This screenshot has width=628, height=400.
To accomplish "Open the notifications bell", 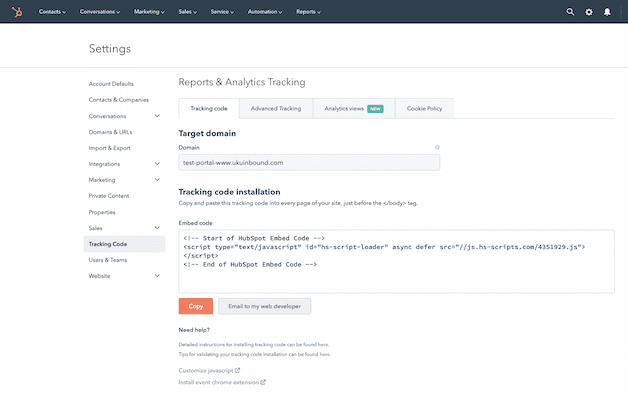I will [x=607, y=12].
